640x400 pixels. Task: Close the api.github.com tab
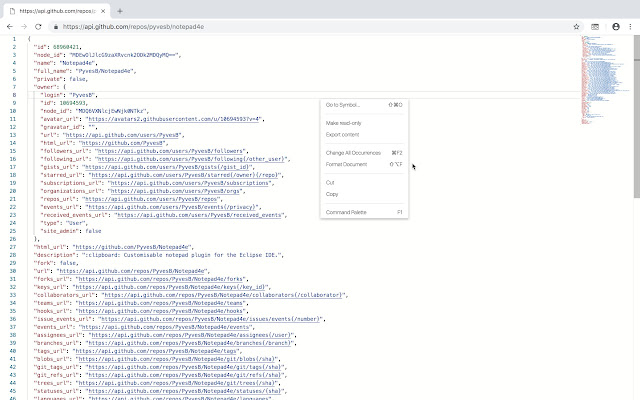click(103, 11)
